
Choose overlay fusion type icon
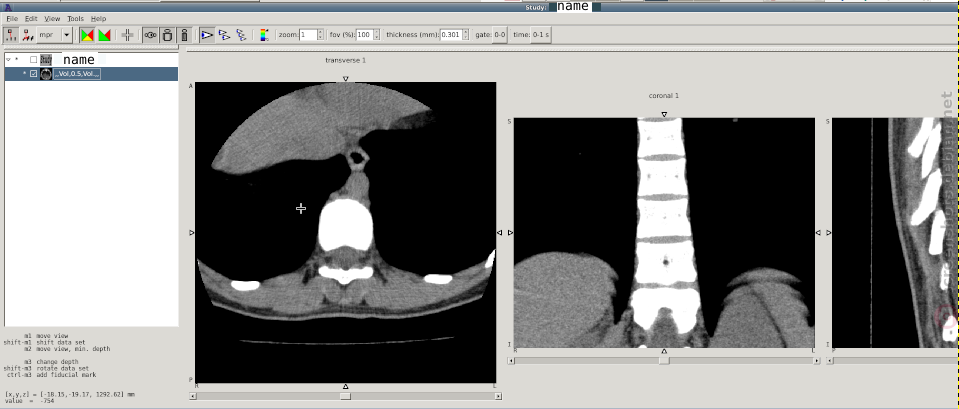click(104, 35)
